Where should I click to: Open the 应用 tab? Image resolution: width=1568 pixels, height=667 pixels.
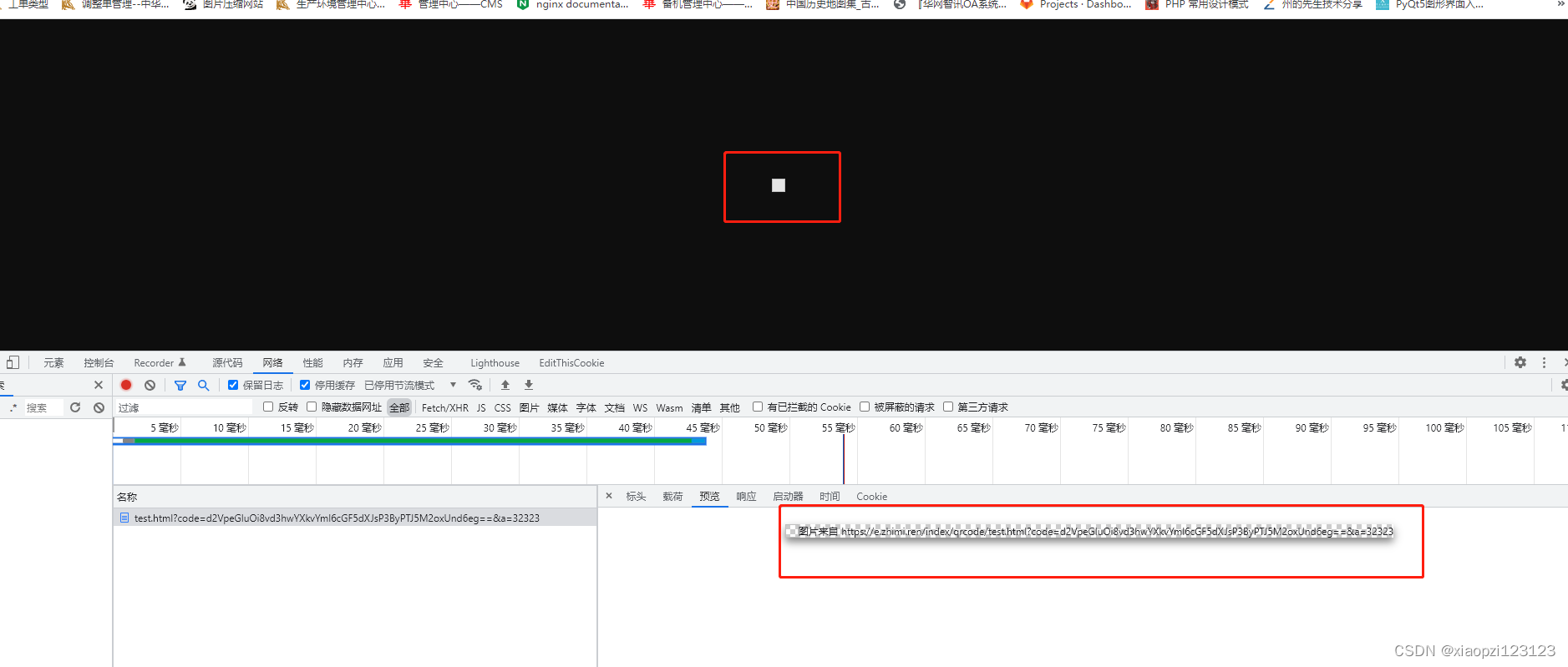tap(393, 362)
